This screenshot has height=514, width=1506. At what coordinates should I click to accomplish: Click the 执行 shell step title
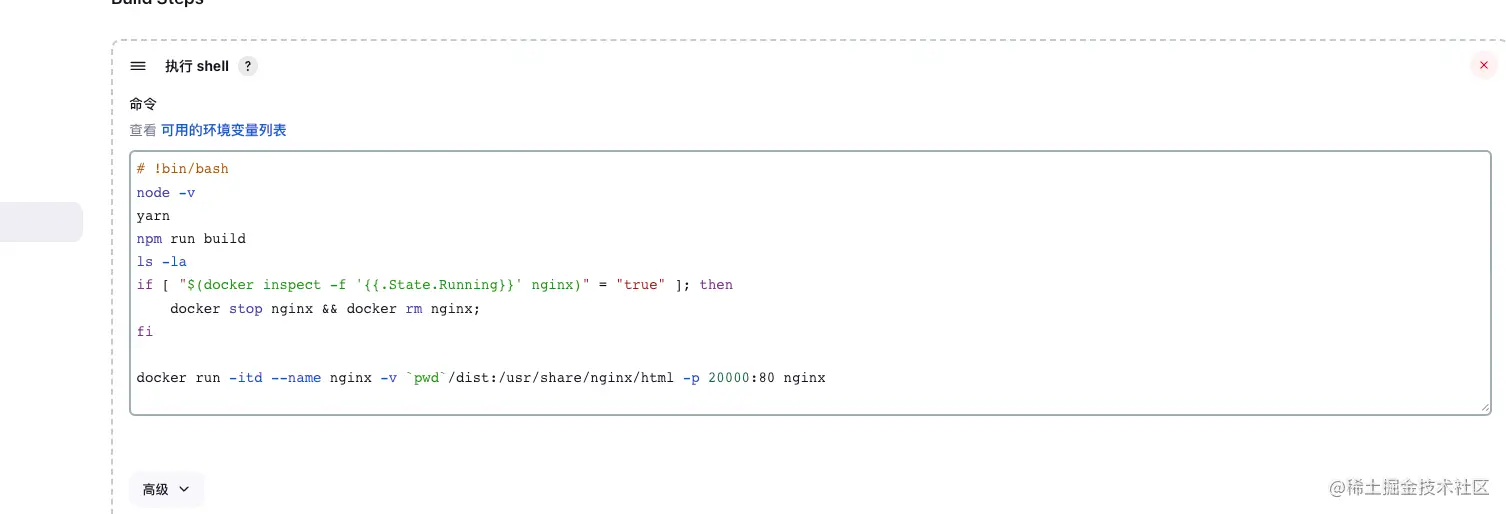click(197, 66)
